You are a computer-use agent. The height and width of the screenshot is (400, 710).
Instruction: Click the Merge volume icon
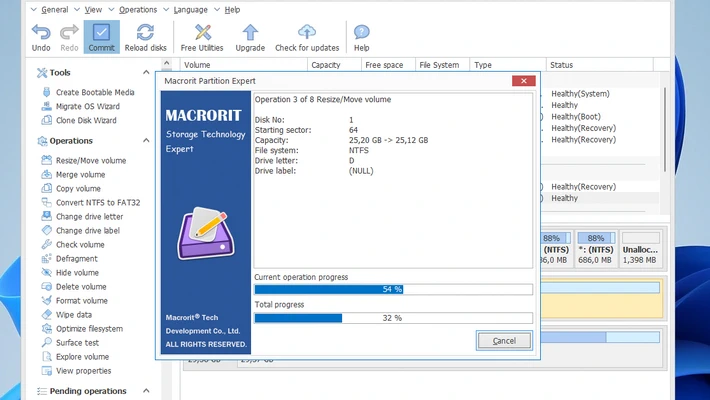(46, 174)
